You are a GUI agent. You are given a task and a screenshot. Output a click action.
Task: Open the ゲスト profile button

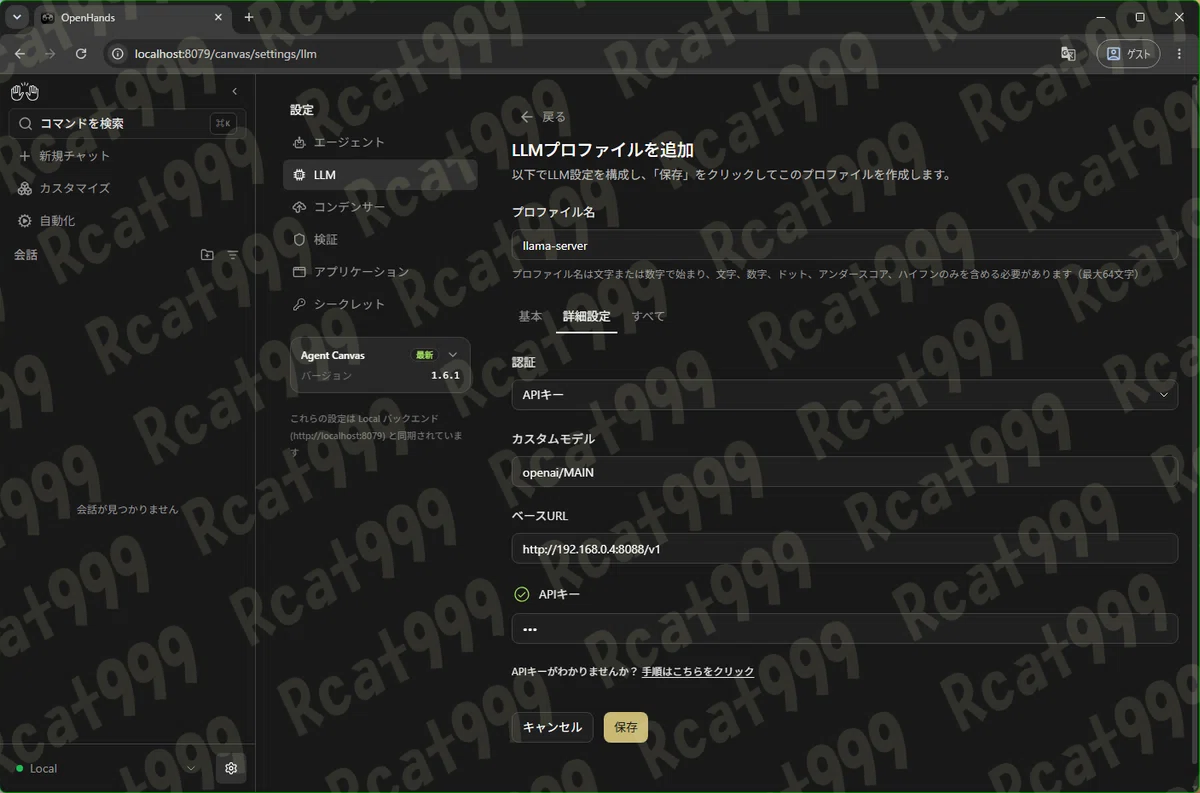(1128, 54)
